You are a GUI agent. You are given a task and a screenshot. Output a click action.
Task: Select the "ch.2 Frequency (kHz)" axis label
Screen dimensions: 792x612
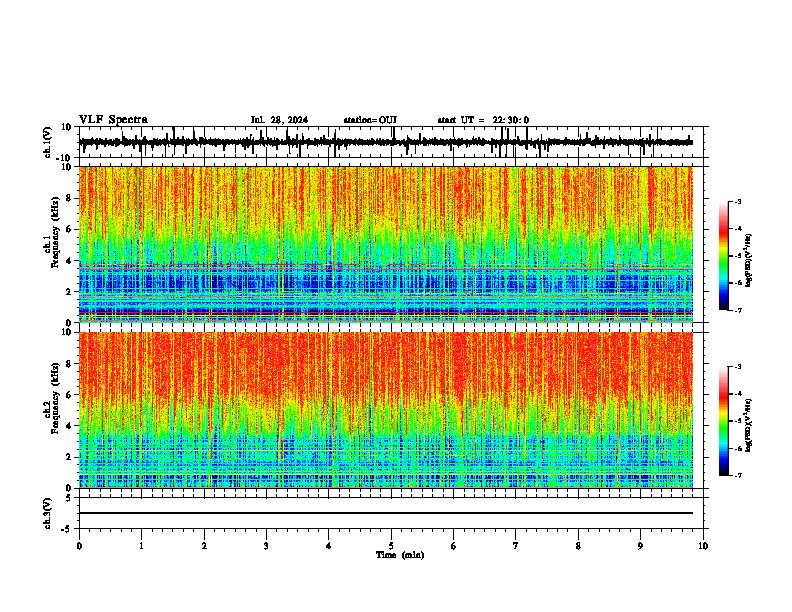[51, 399]
